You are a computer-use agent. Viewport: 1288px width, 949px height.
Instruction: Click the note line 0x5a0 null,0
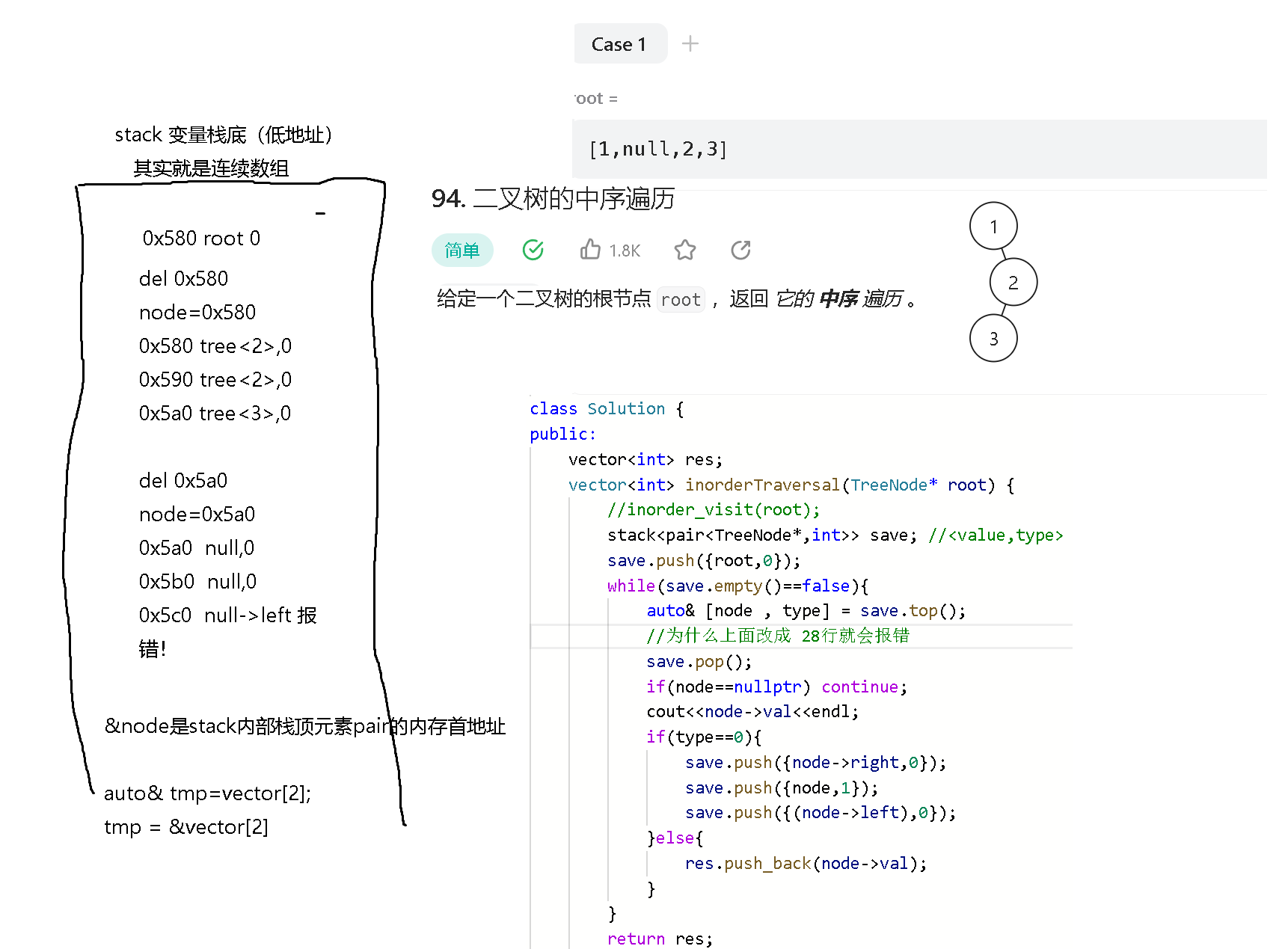[x=197, y=548]
